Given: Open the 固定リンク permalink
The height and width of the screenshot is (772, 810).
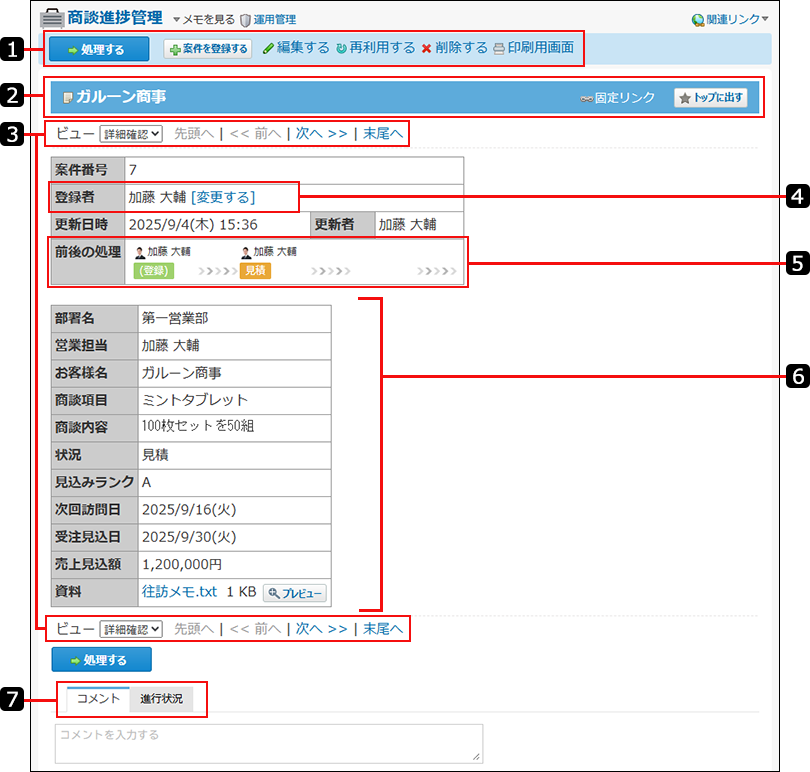Looking at the screenshot, I should 617,98.
